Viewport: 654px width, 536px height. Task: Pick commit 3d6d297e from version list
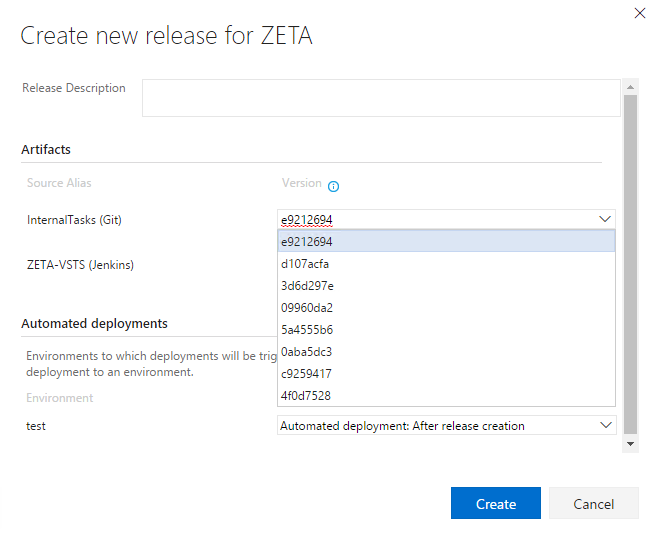[x=445, y=286]
